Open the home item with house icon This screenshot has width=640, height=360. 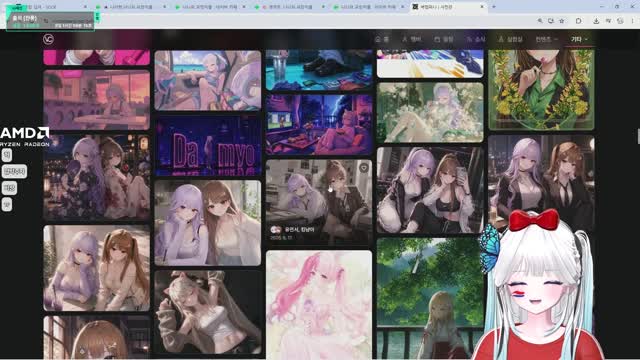382,39
